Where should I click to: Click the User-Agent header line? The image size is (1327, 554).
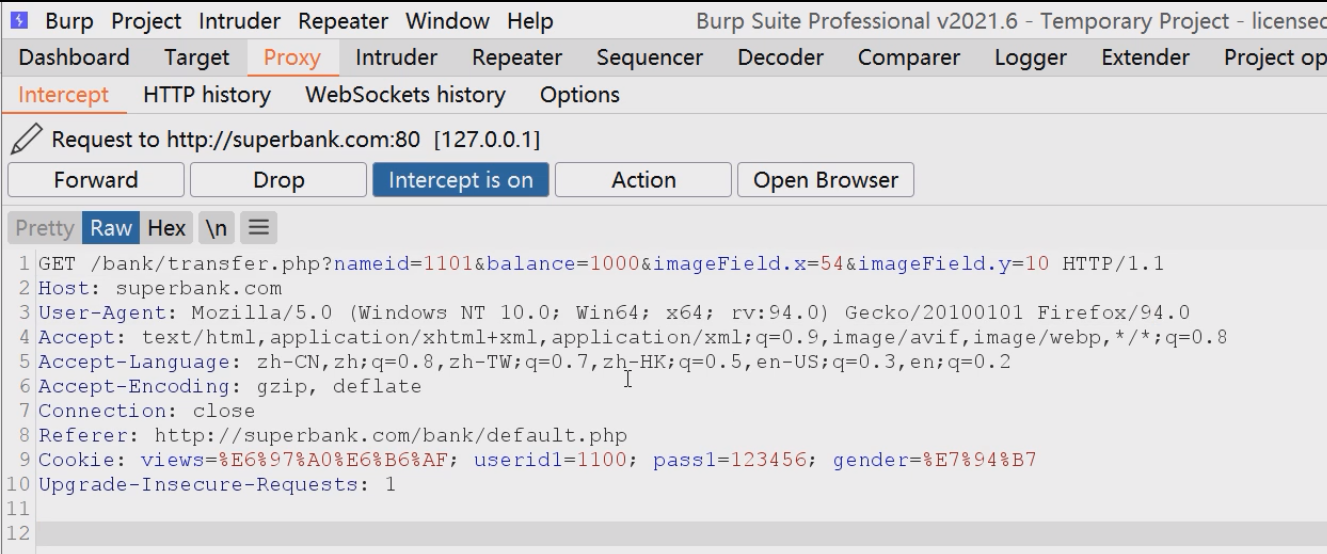[x=614, y=313]
